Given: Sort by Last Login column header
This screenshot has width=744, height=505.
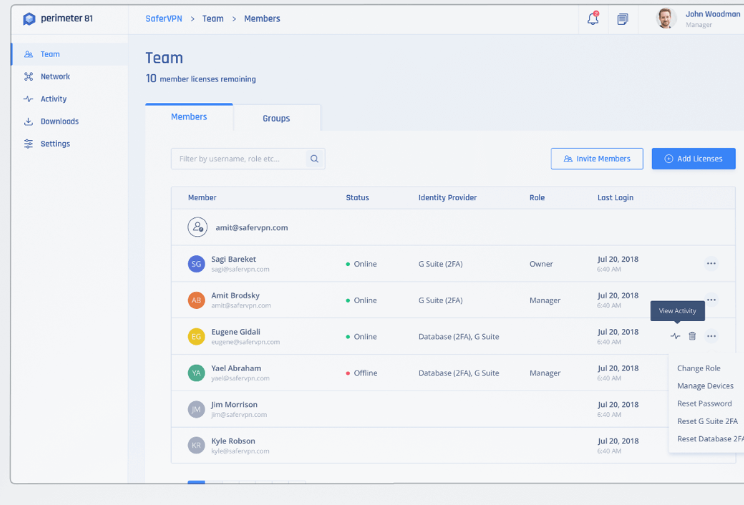Looking at the screenshot, I should (615, 197).
